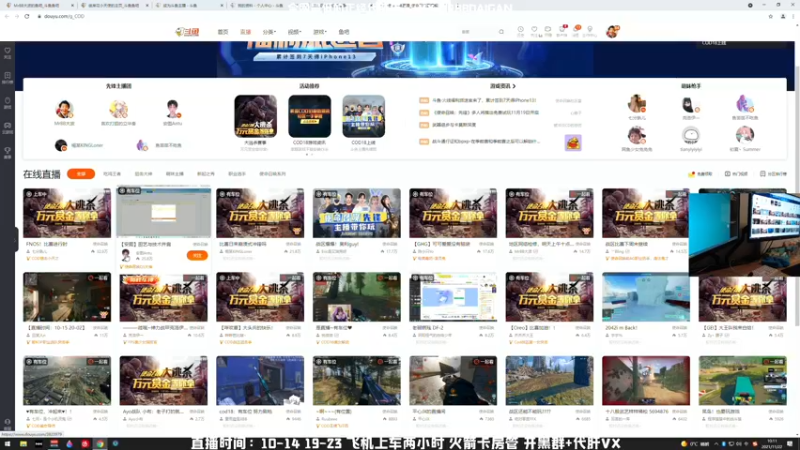This screenshot has height=450, width=800.
Task: Open the FNOS! 比赛进行时 stream thumbnail
Action: [x=67, y=213]
